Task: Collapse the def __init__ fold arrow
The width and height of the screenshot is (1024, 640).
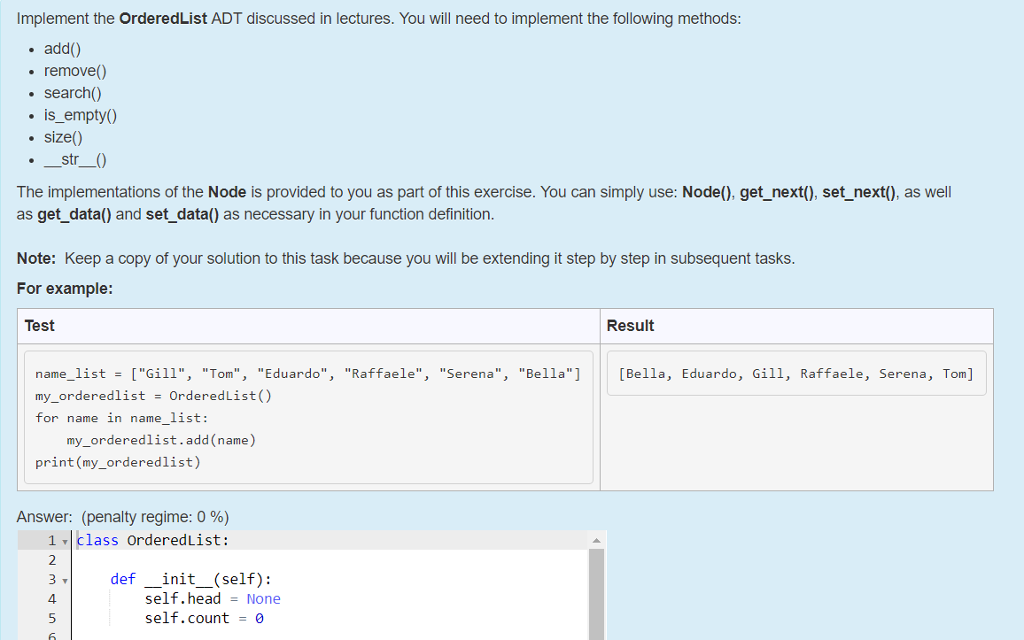Action: point(65,581)
